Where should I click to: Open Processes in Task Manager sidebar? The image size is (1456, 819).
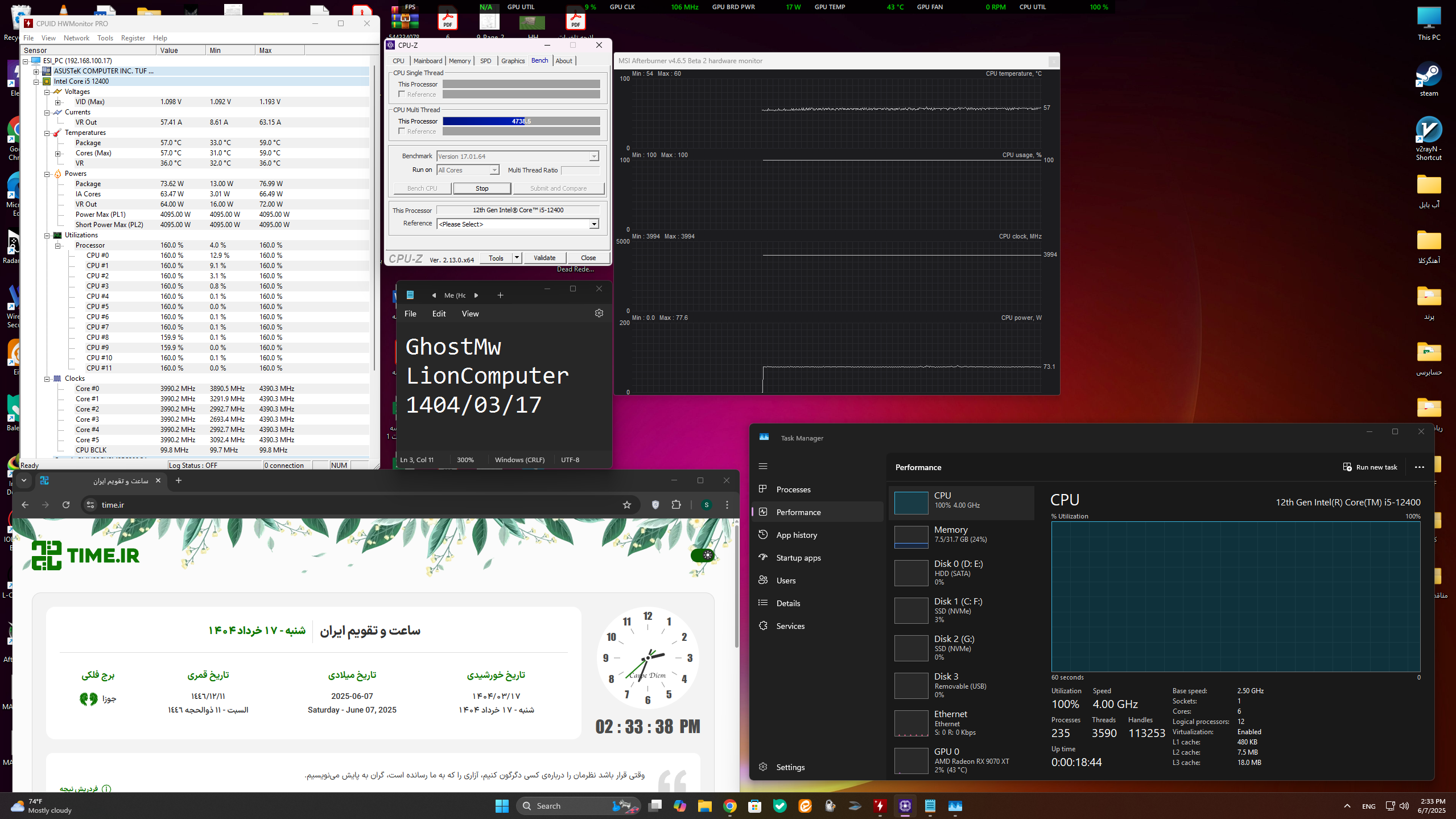pyautogui.click(x=793, y=489)
